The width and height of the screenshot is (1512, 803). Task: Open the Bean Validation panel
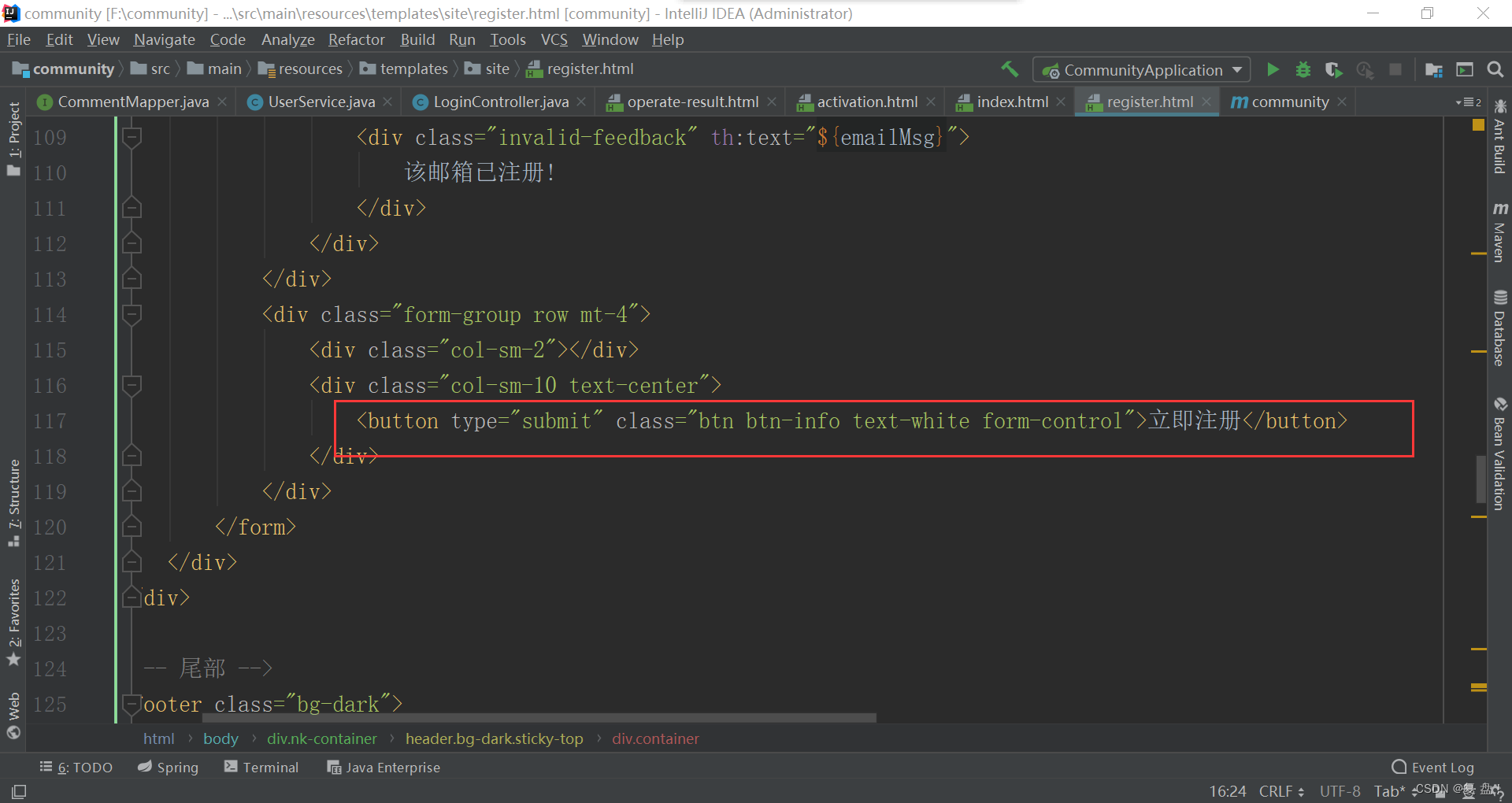tap(1499, 453)
